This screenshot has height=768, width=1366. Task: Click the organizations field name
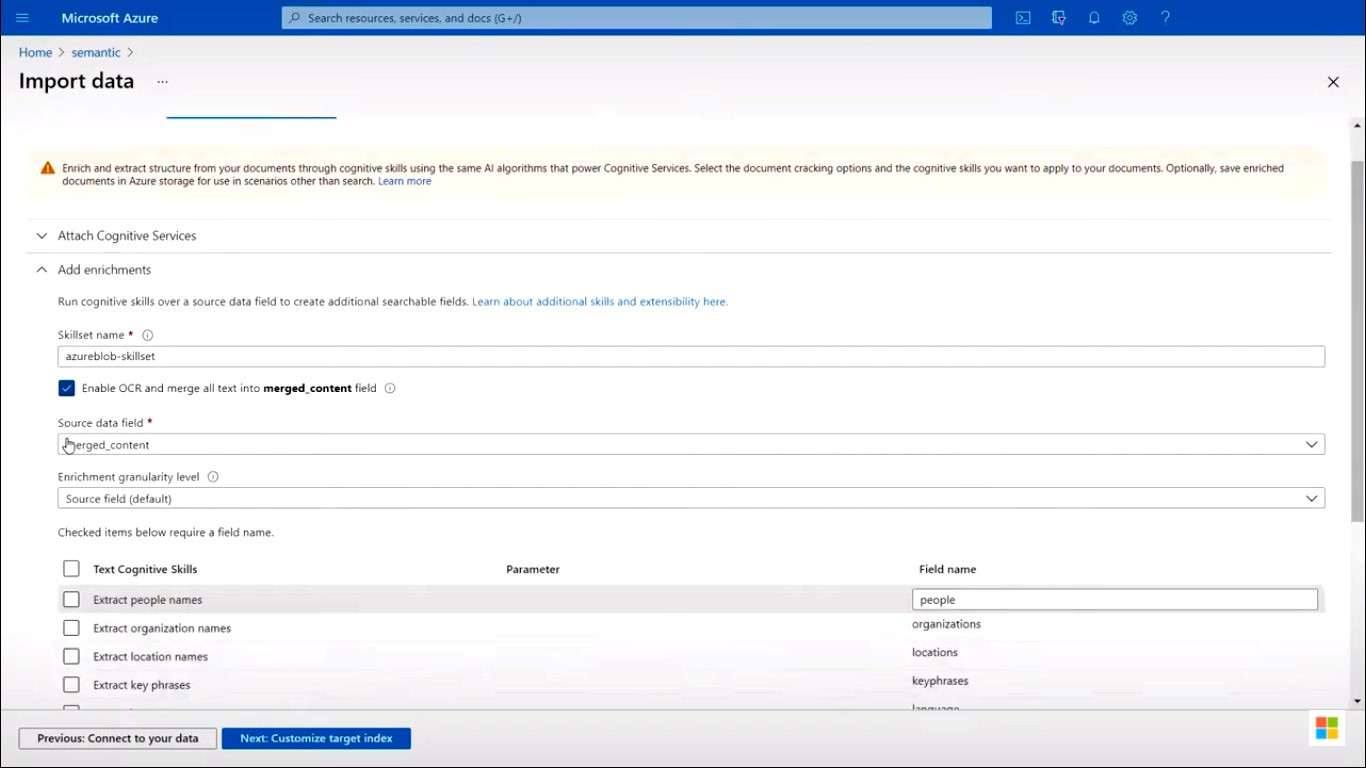point(946,624)
